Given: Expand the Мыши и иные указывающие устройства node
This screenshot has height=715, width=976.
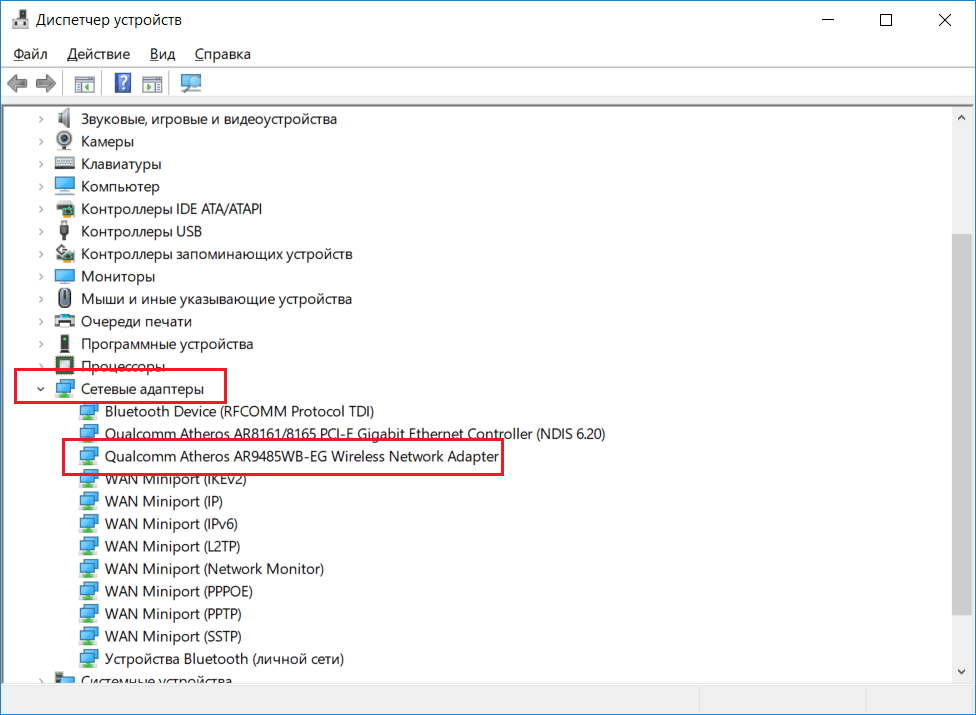Looking at the screenshot, I should (40, 299).
